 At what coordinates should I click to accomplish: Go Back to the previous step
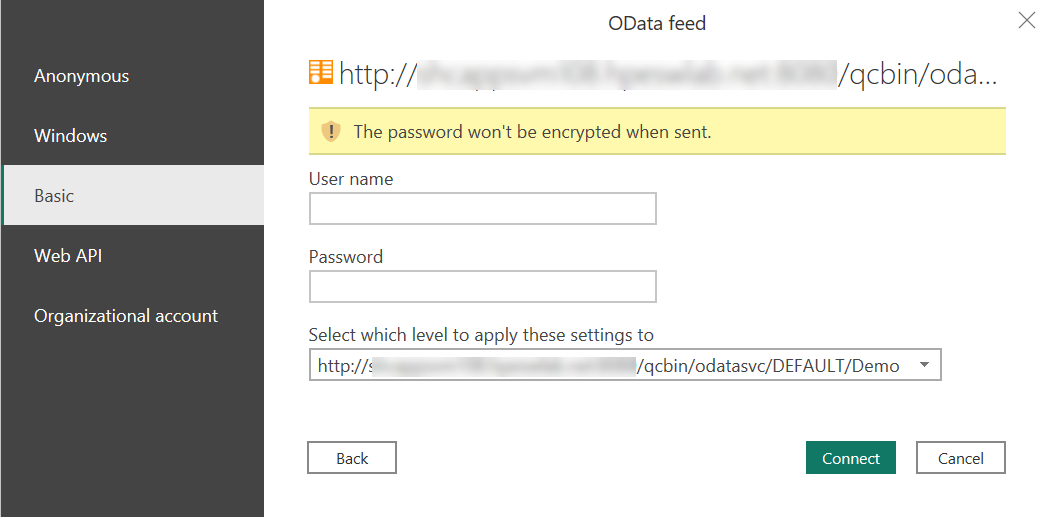click(x=352, y=458)
